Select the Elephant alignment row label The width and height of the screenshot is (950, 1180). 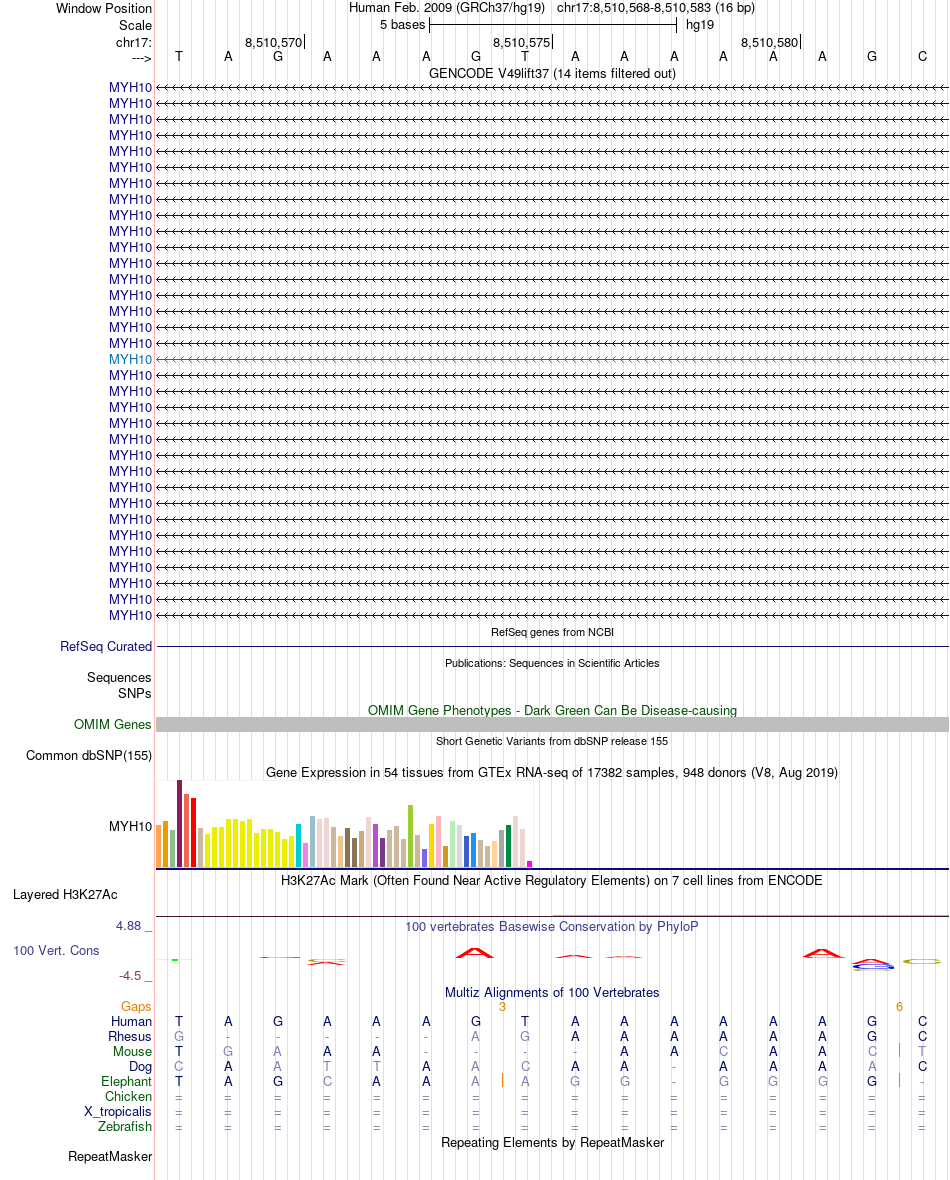point(126,1081)
